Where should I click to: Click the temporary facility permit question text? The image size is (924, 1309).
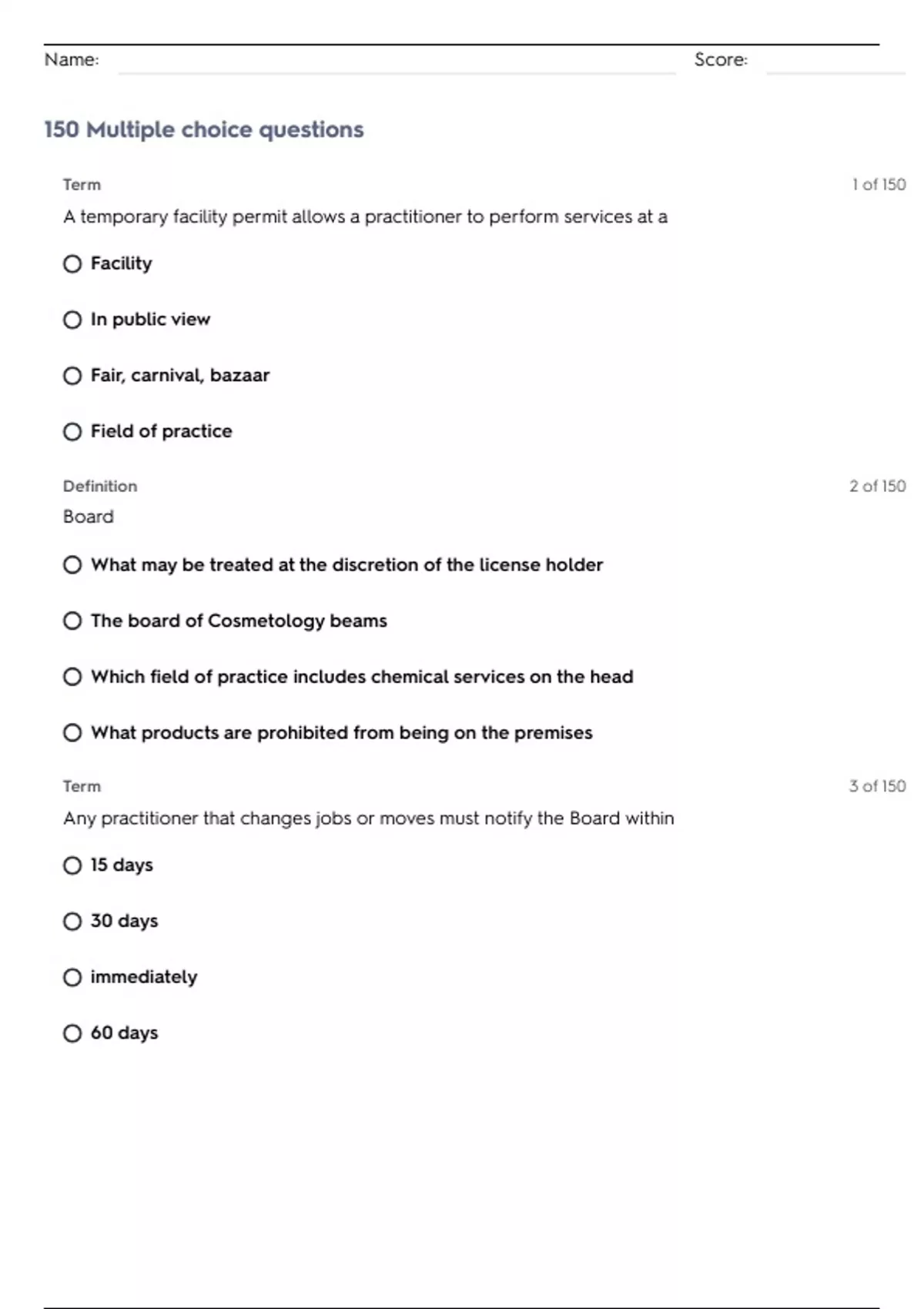tap(365, 217)
